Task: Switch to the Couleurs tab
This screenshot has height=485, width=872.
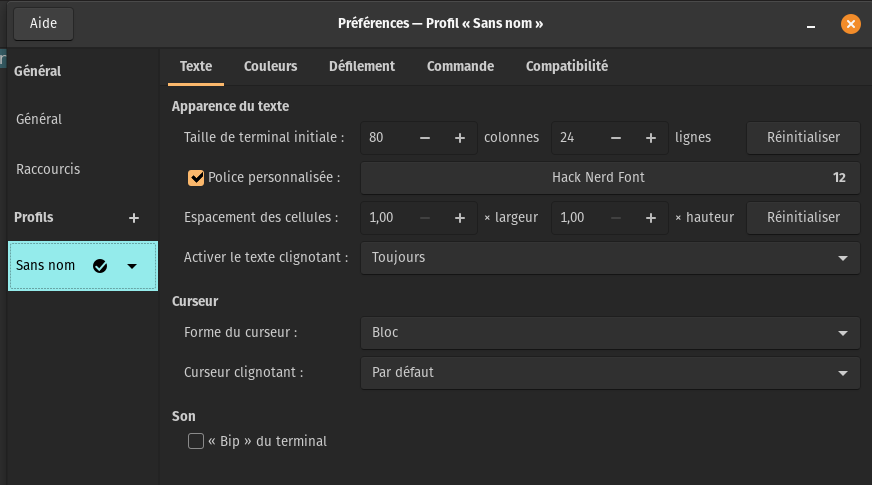Action: click(270, 66)
